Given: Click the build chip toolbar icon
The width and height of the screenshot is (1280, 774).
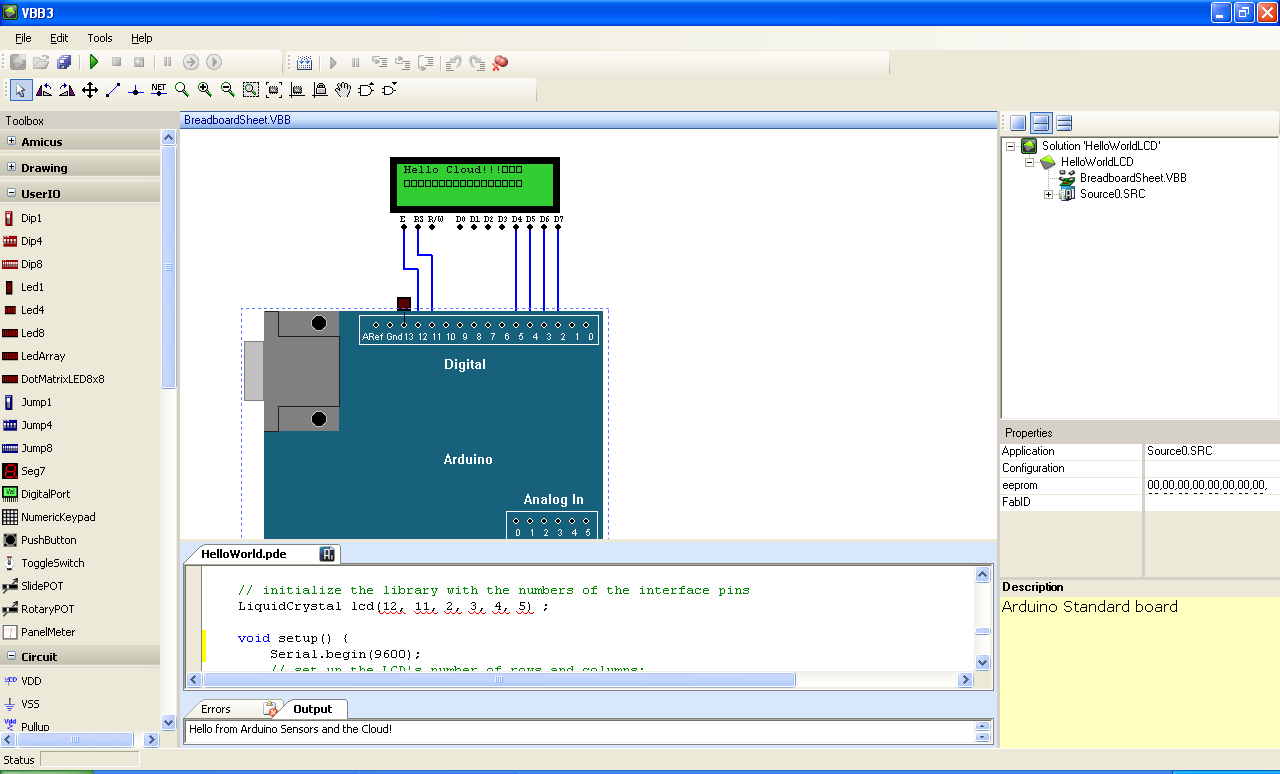Looking at the screenshot, I should pos(305,62).
